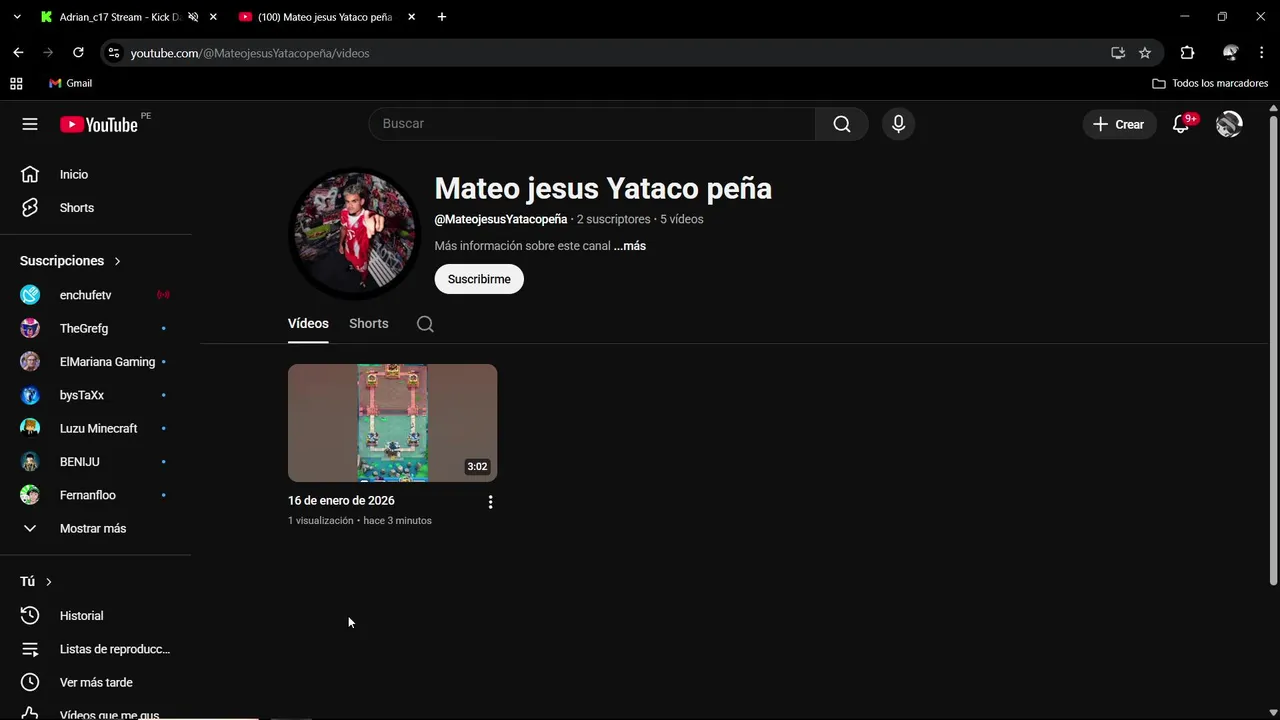The width and height of the screenshot is (1280, 720).
Task: View site information icon in address bar
Action: point(114,53)
